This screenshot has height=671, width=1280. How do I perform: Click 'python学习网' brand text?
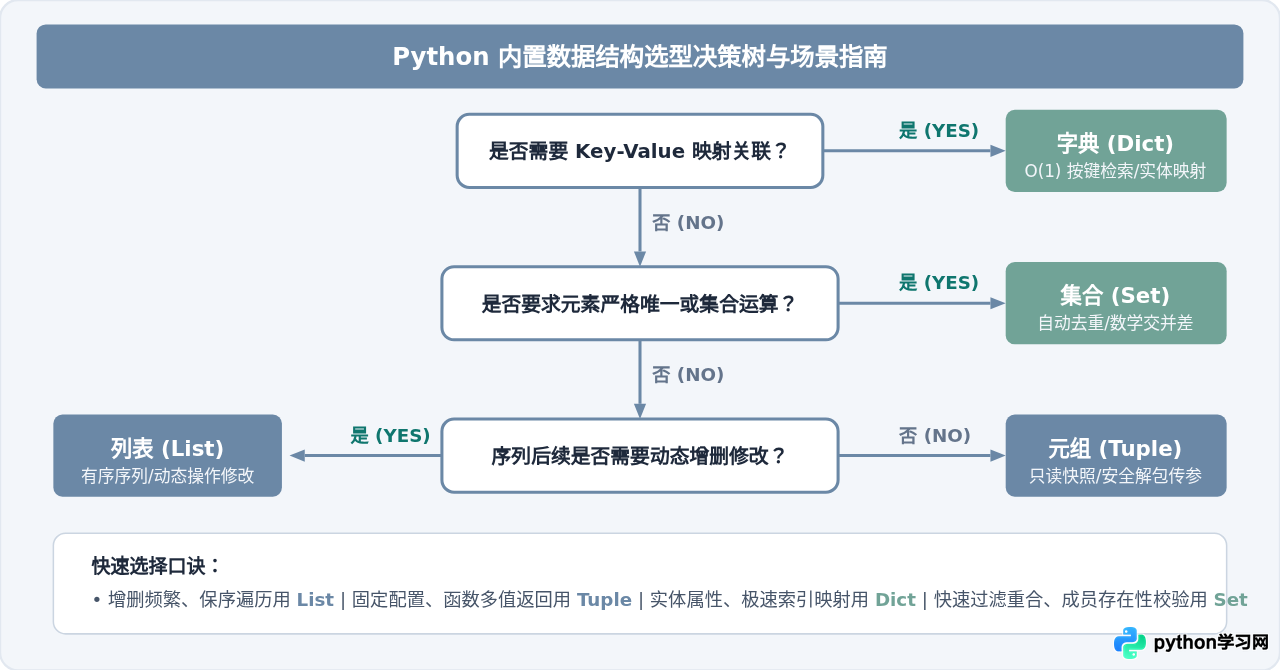pos(1211,643)
